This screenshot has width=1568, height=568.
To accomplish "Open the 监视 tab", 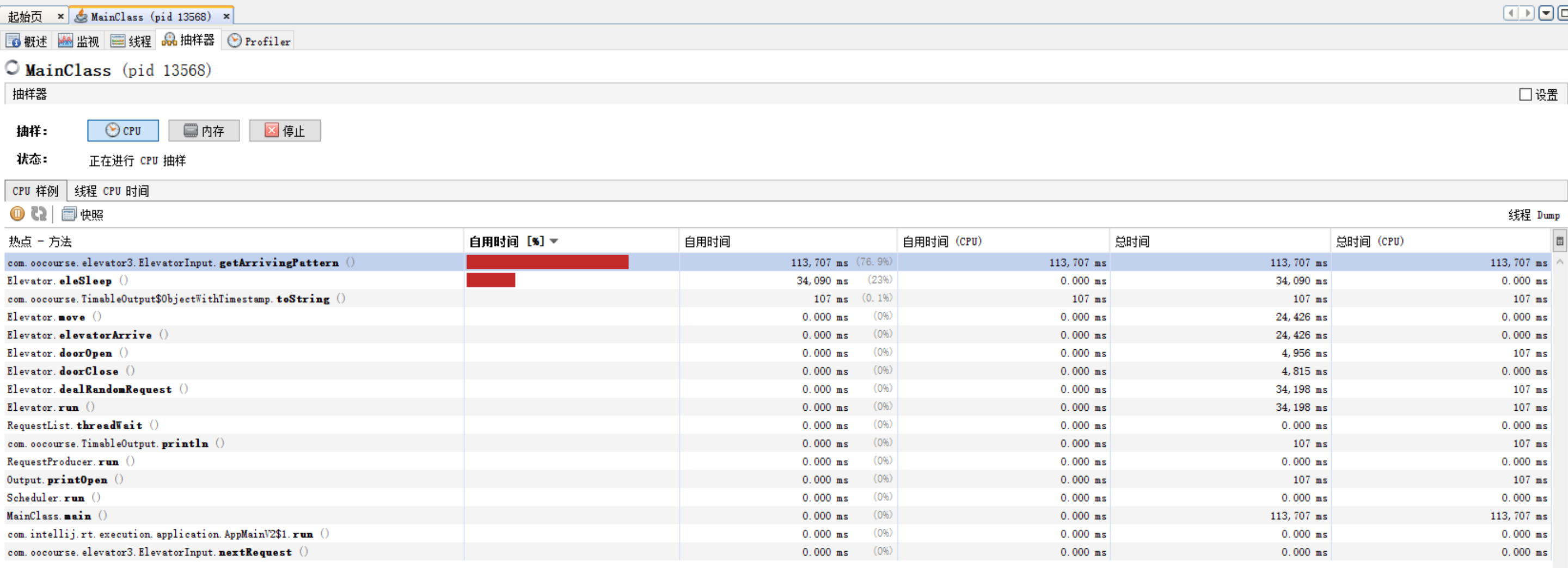I will [78, 41].
